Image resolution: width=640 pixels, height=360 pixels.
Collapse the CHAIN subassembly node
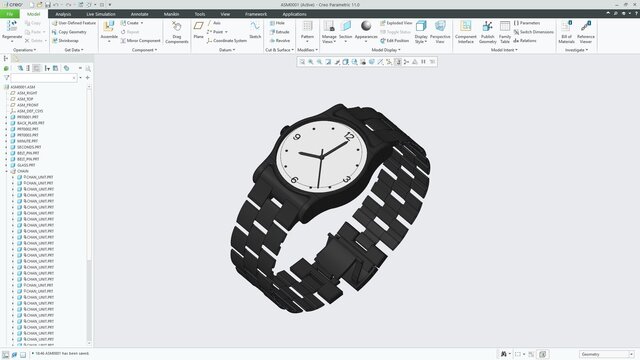pos(6,171)
